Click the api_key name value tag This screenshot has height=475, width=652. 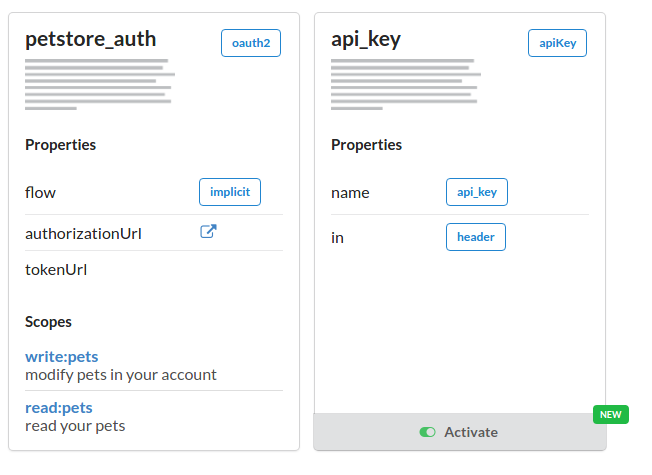[477, 192]
